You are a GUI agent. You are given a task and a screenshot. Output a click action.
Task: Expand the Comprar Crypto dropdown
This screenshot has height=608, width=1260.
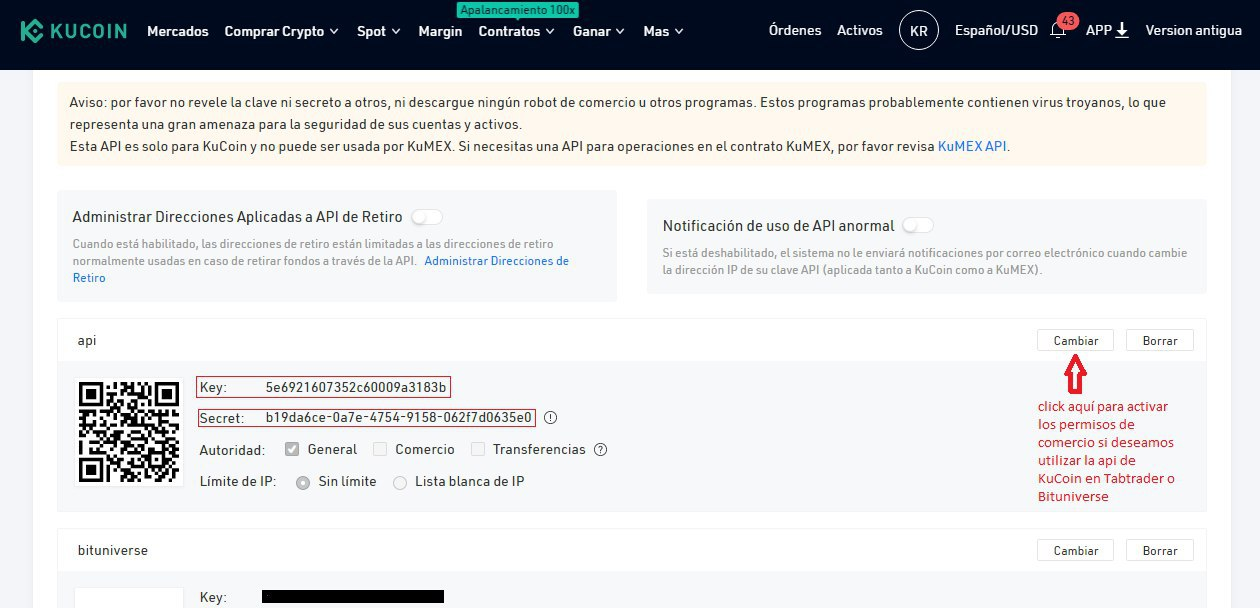[282, 31]
